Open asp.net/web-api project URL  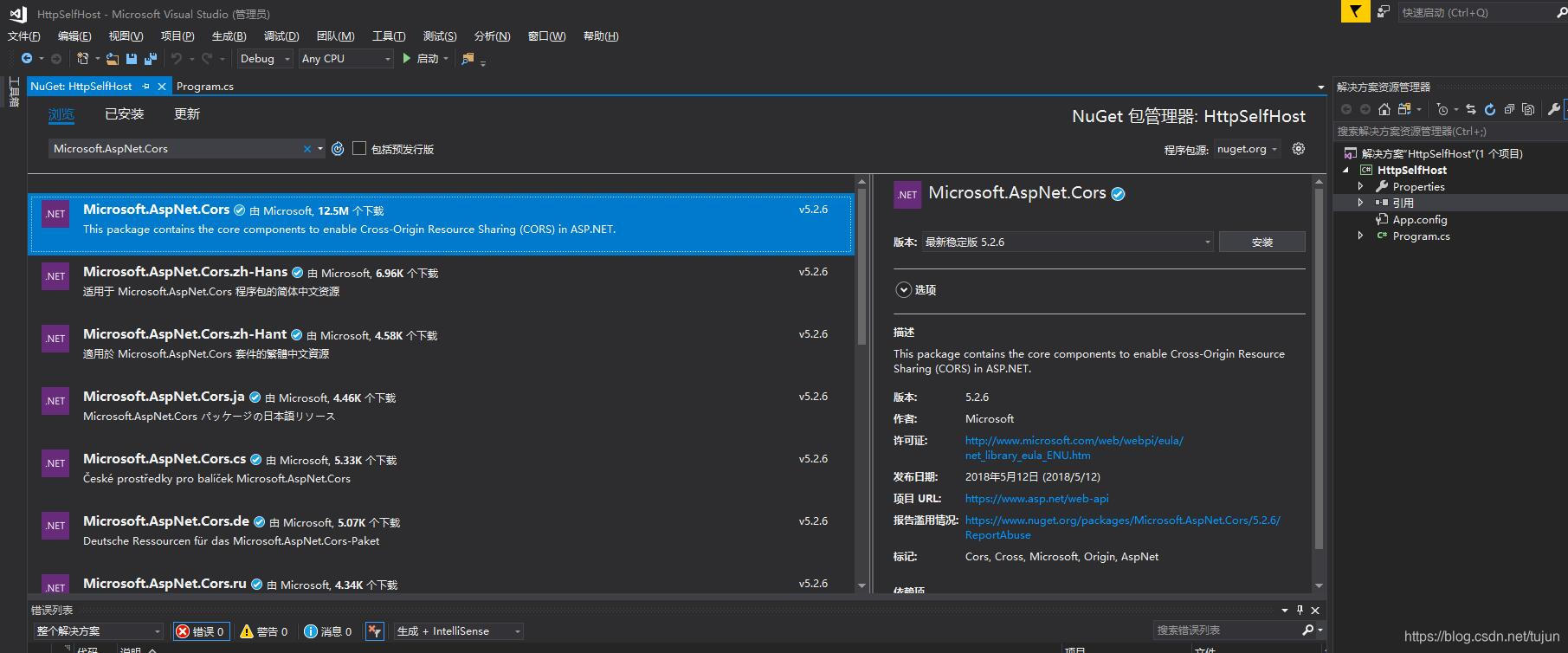click(1036, 499)
